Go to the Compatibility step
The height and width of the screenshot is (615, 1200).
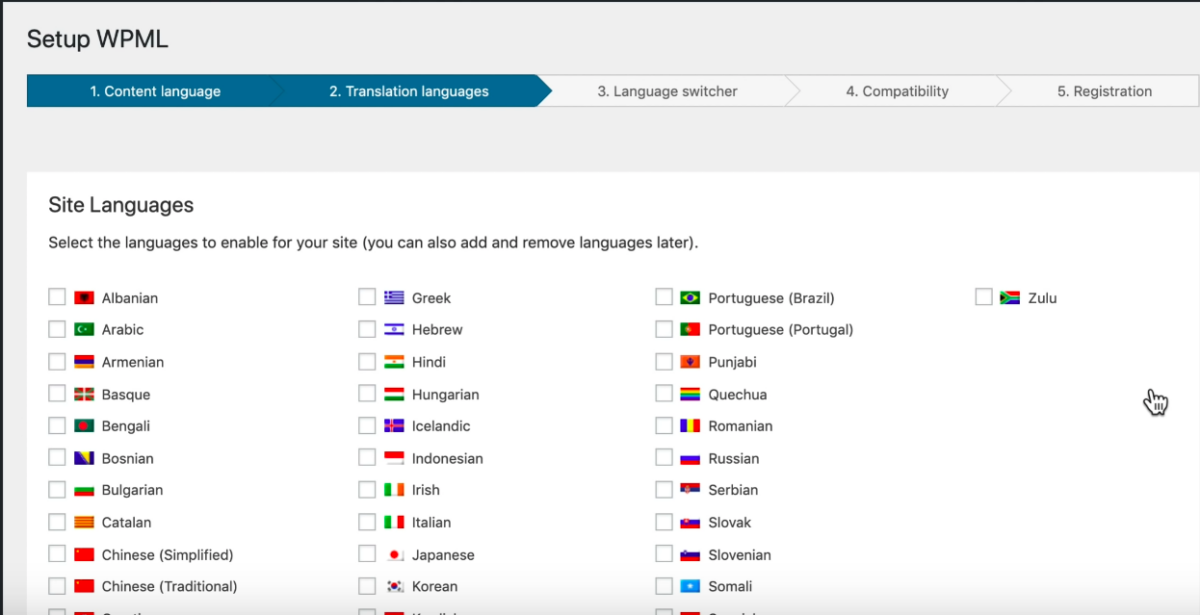897,91
